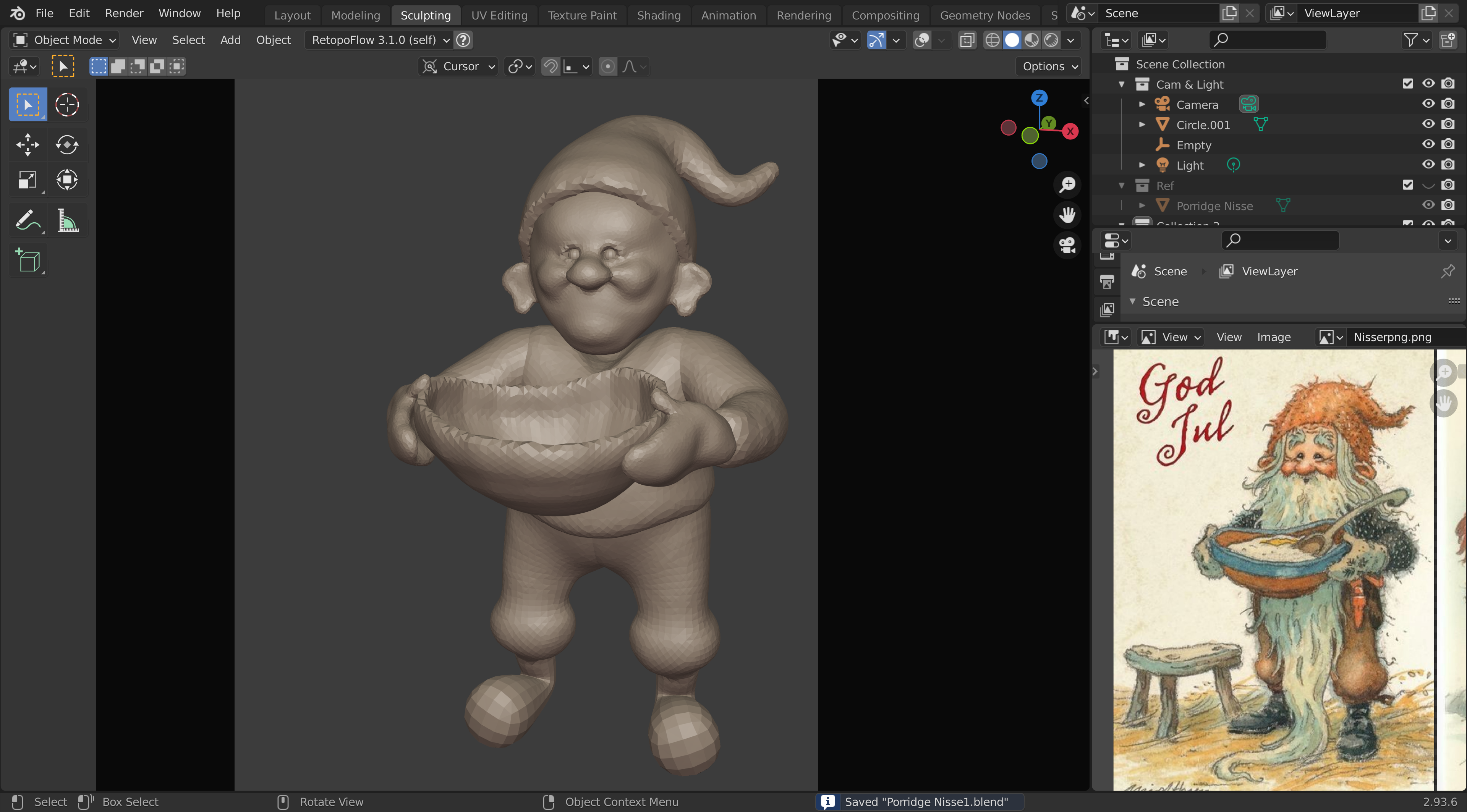Uncheck the Cam & Light collection checkbox
The height and width of the screenshot is (812, 1467).
[x=1408, y=84]
